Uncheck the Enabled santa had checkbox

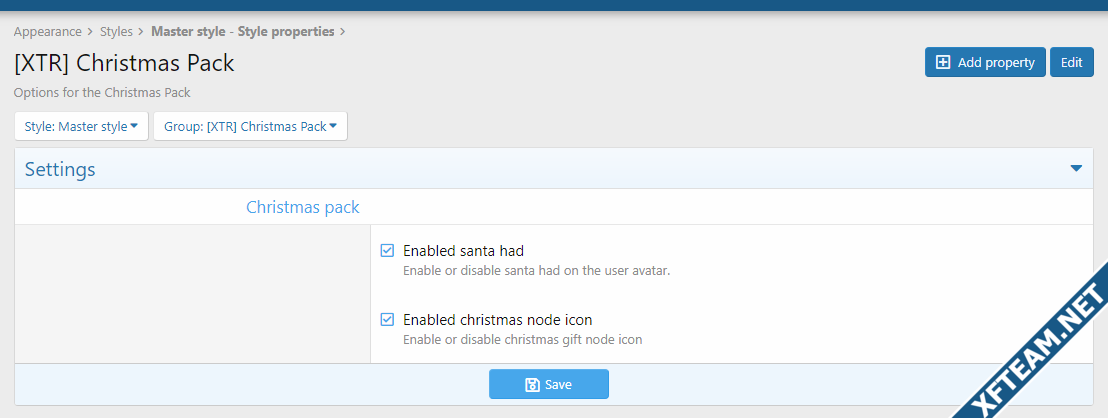[x=387, y=251]
